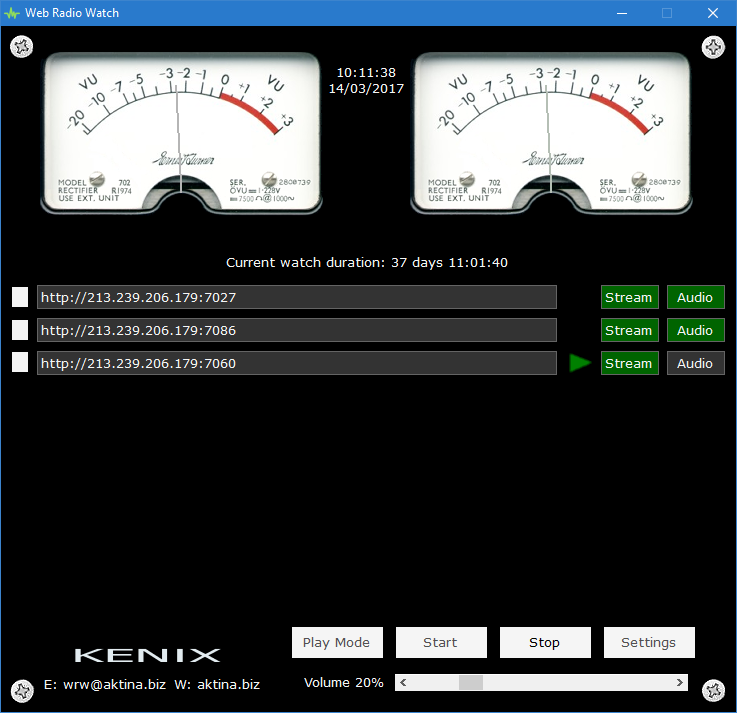This screenshot has height=713, width=737.
Task: Click the right VU meter
Action: (x=551, y=132)
